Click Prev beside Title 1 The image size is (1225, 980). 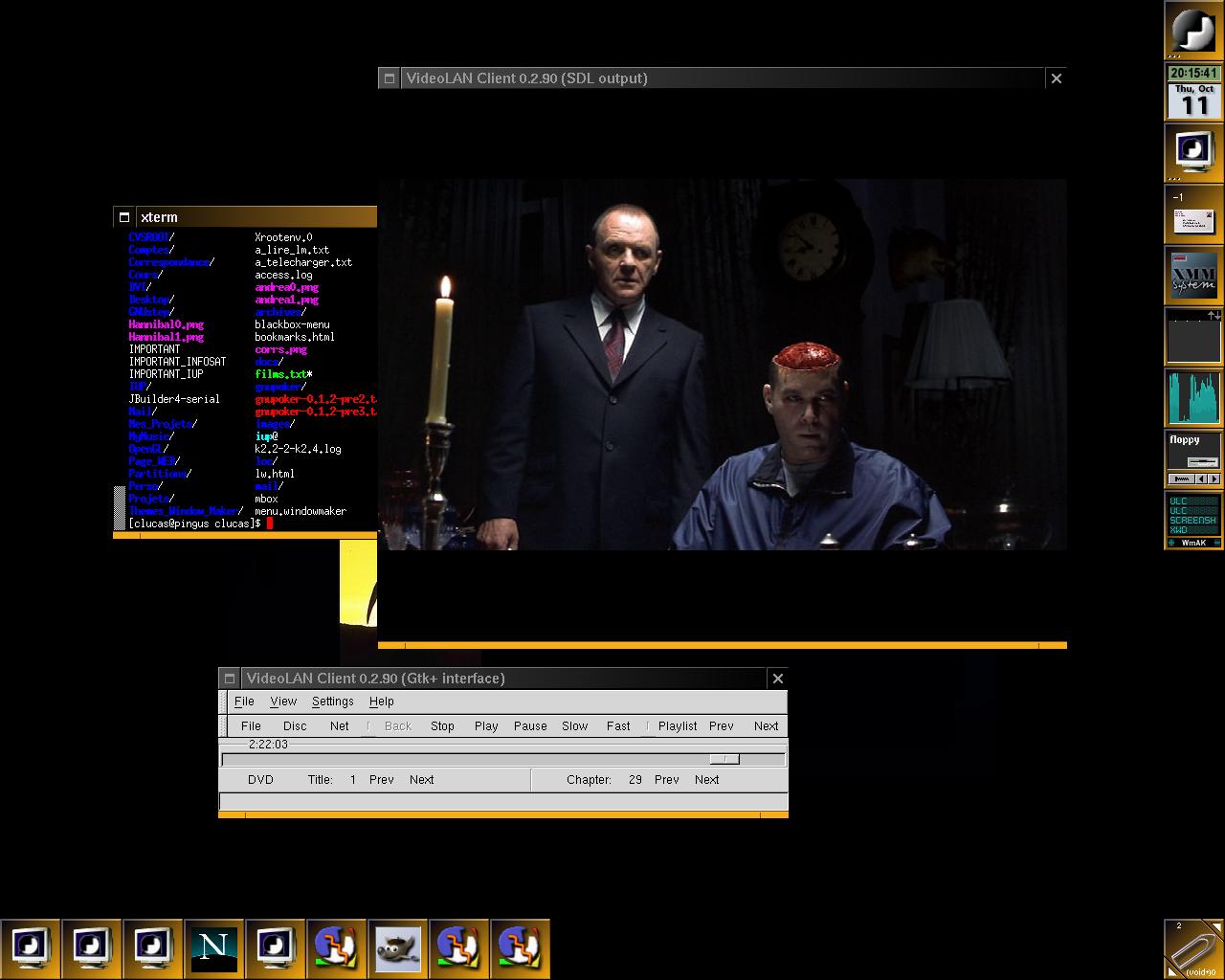tap(381, 780)
